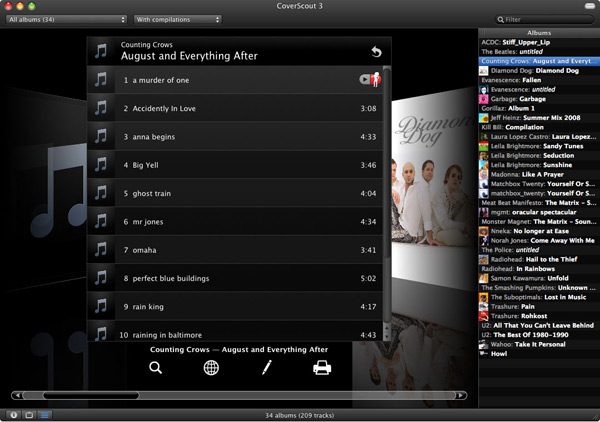
Task: Click music note icon of 'mr jones'
Action: 101,222
